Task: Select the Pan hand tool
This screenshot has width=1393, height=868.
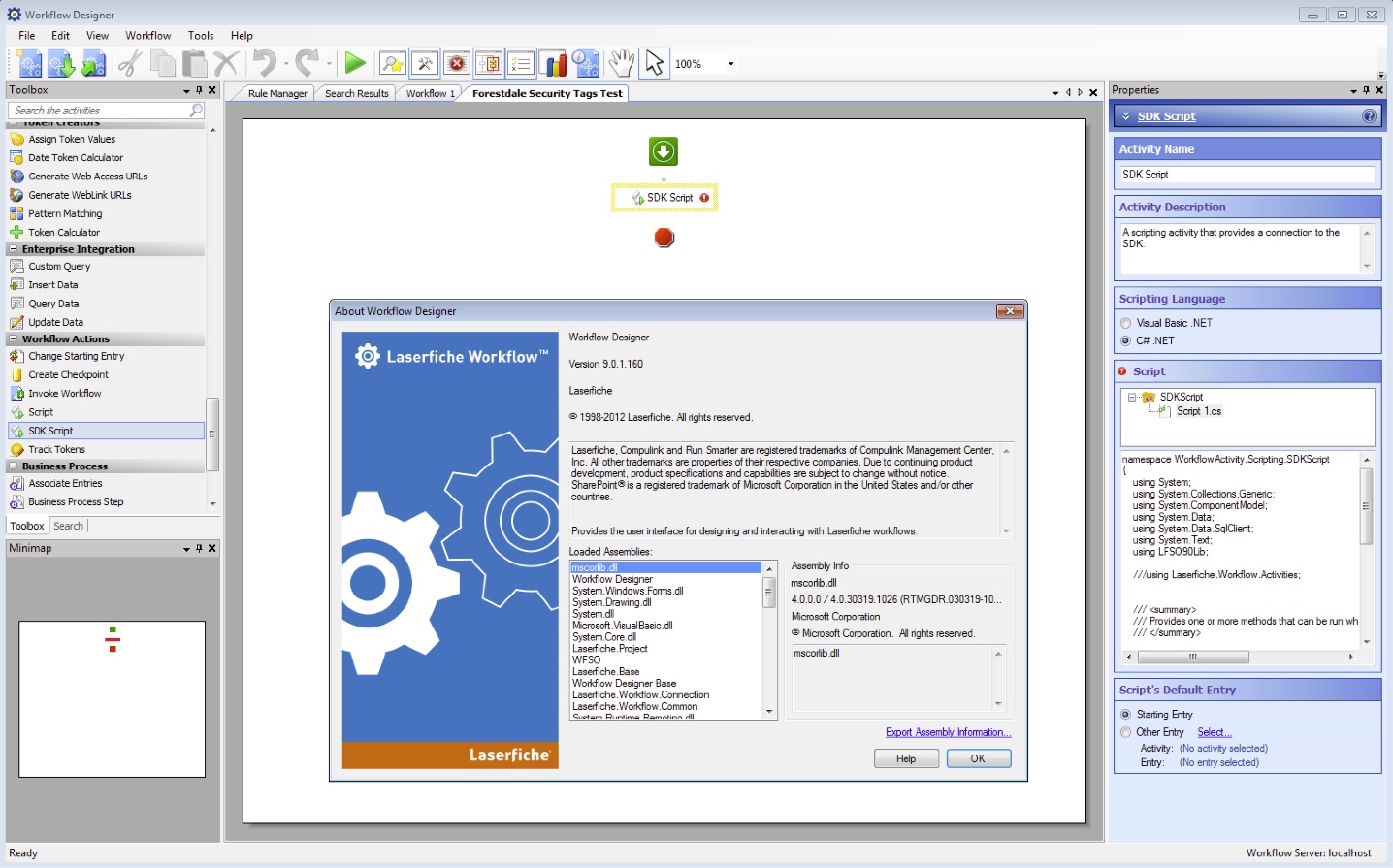Action: 622,64
